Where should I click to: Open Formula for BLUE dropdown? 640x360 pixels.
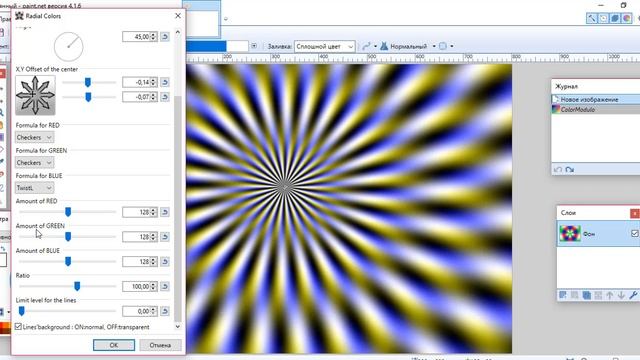pyautogui.click(x=35, y=188)
